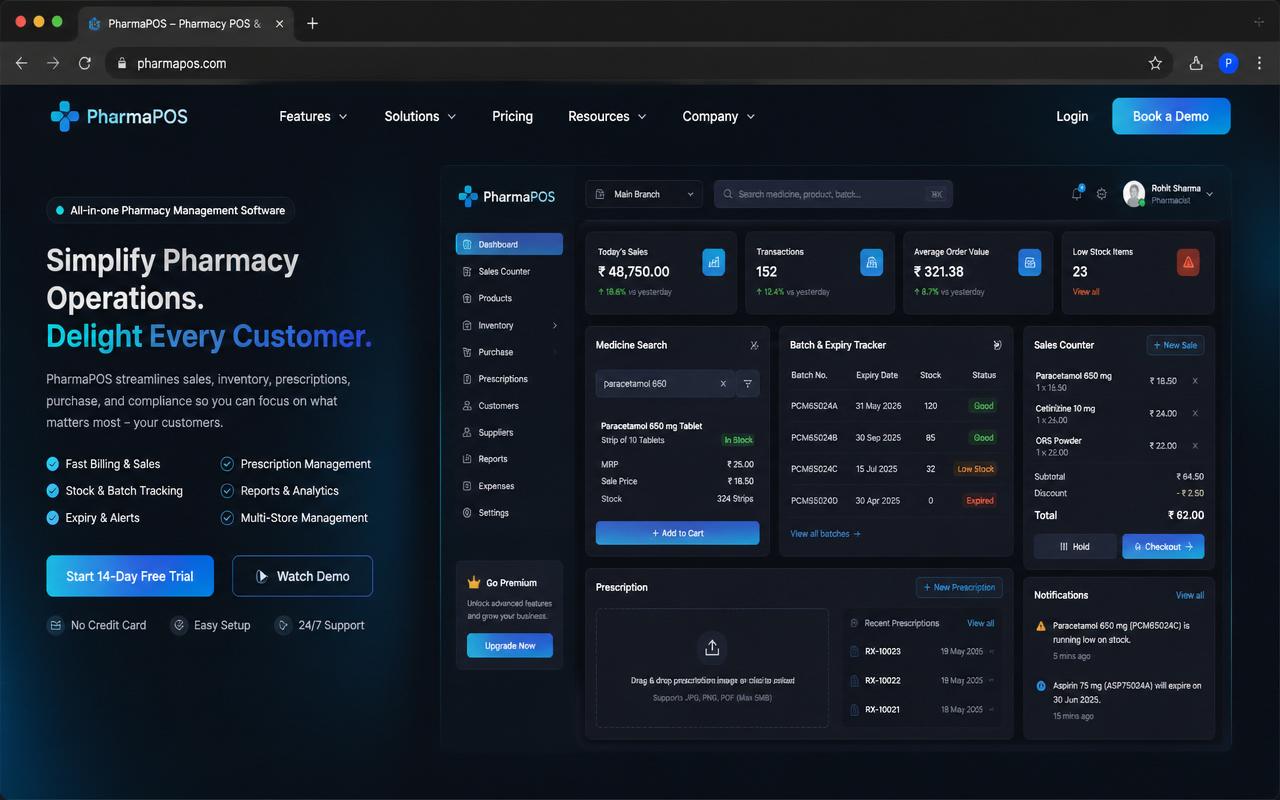Click the Today's Sales chart icon
1280x800 pixels.
coord(714,262)
